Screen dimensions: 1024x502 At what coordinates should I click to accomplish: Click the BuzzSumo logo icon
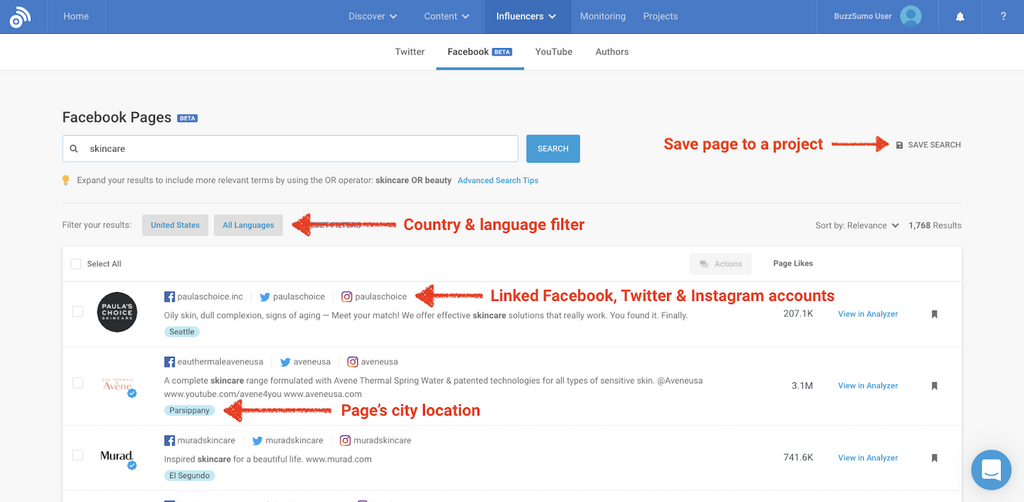pyautogui.click(x=21, y=17)
